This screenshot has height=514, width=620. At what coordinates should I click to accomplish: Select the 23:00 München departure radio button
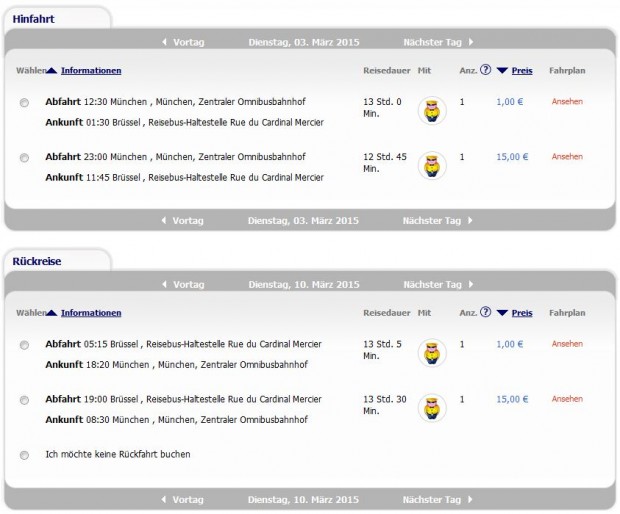pos(24,158)
